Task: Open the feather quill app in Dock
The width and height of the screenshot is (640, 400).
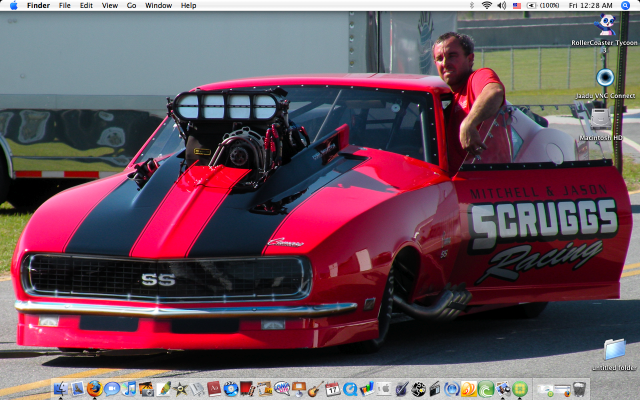Action: tap(163, 388)
